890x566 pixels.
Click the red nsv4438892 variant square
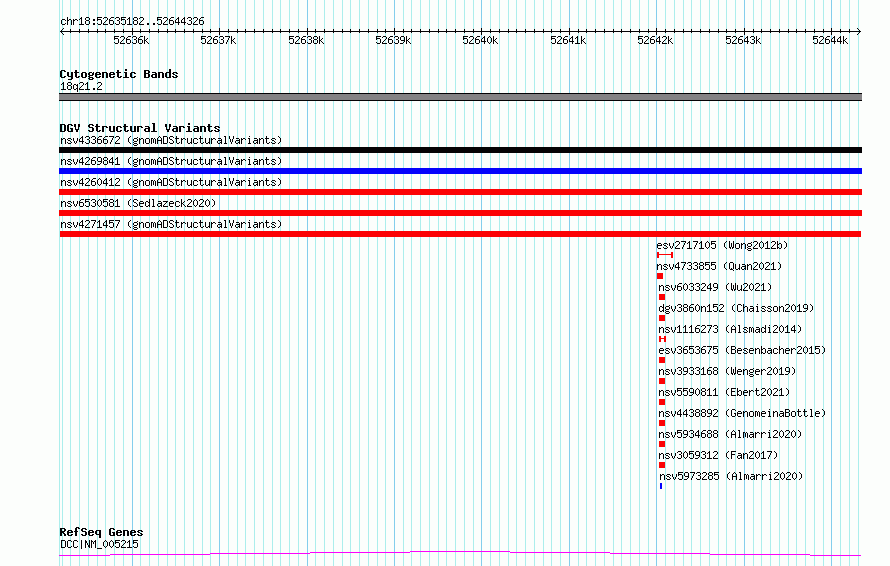(x=662, y=424)
